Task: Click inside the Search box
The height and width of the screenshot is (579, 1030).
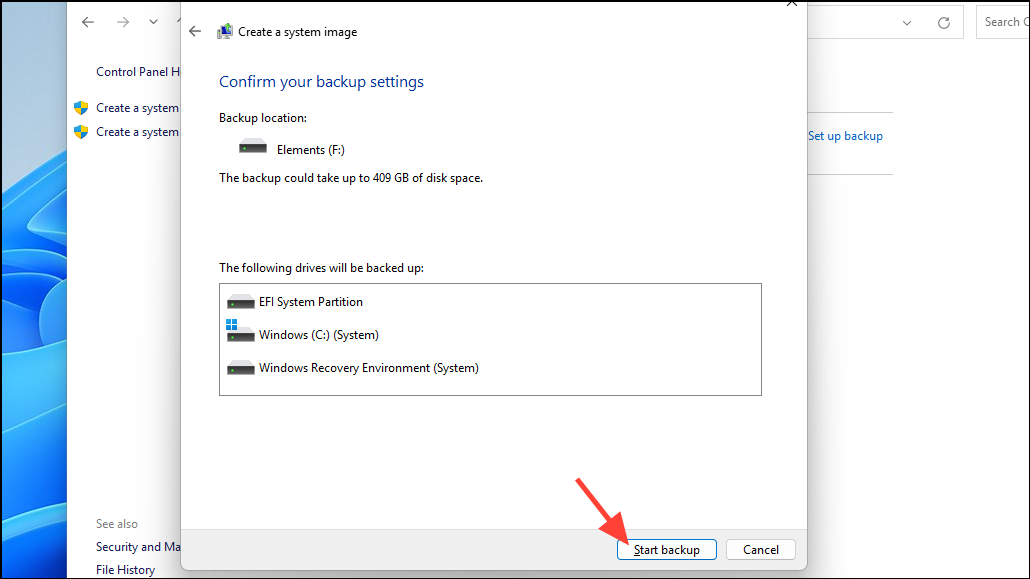Action: (x=1003, y=21)
